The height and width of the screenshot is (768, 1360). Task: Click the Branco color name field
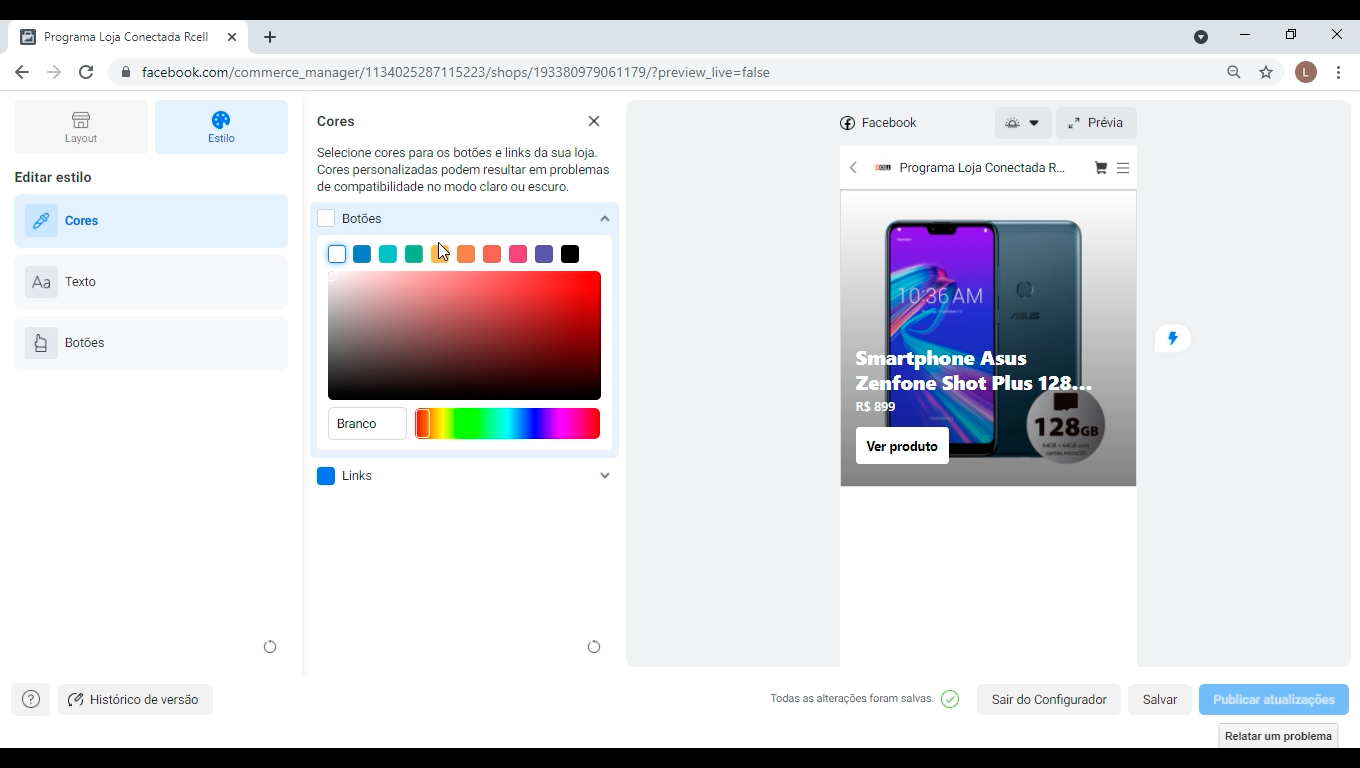367,424
